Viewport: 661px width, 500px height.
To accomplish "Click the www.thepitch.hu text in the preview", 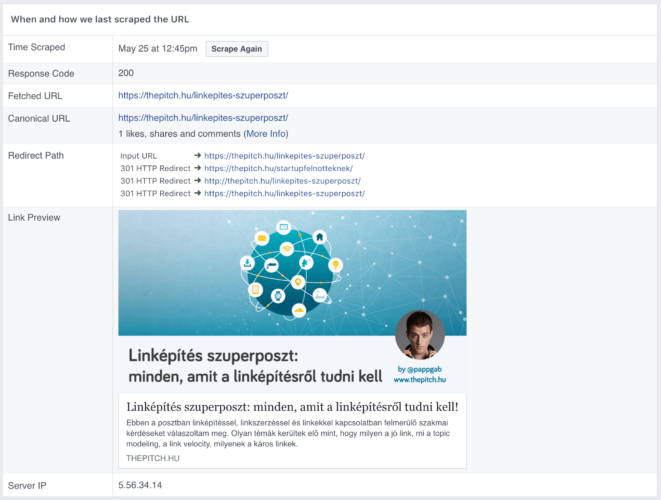I will pyautogui.click(x=420, y=379).
